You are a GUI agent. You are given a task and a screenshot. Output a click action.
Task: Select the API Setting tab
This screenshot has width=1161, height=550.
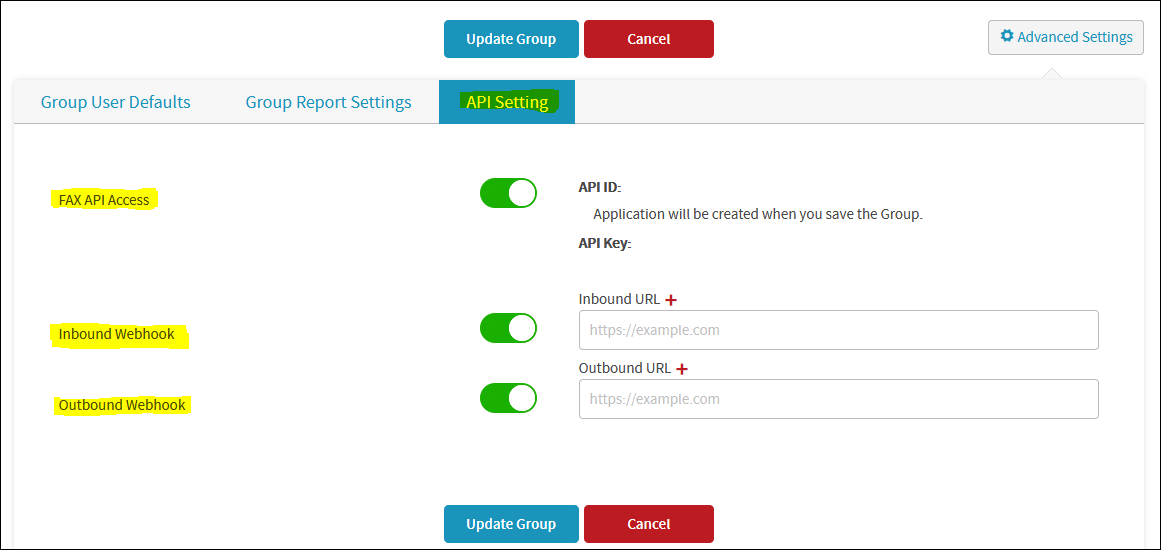tap(507, 101)
